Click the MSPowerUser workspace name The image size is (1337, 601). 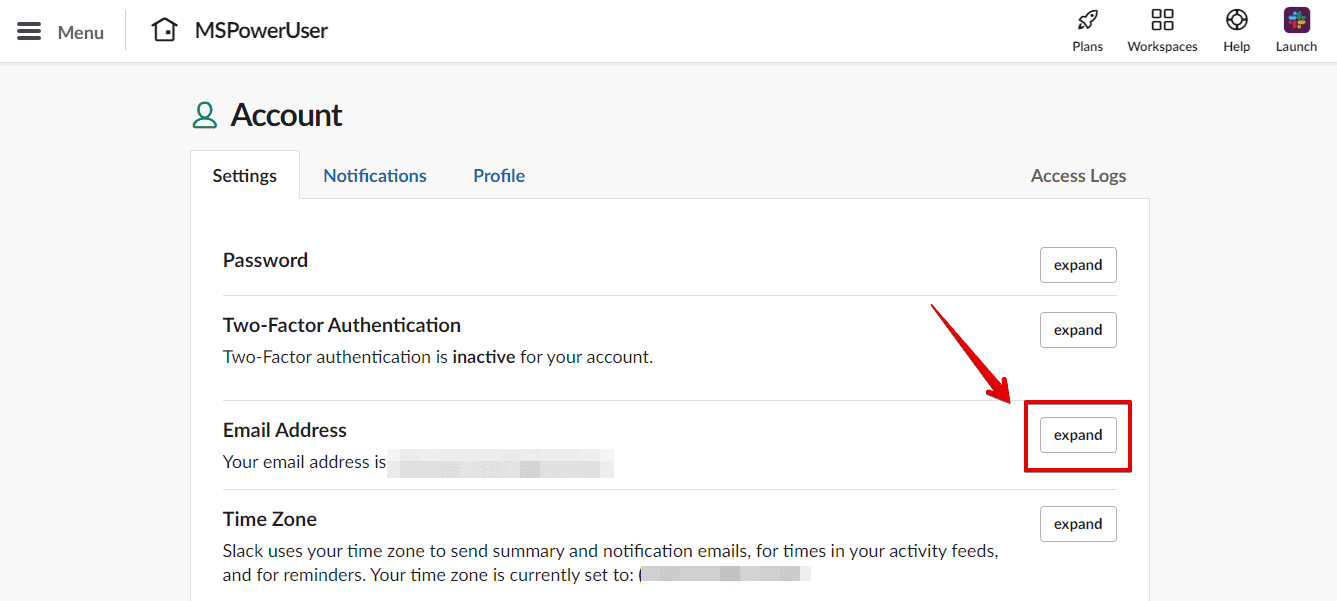coord(261,30)
